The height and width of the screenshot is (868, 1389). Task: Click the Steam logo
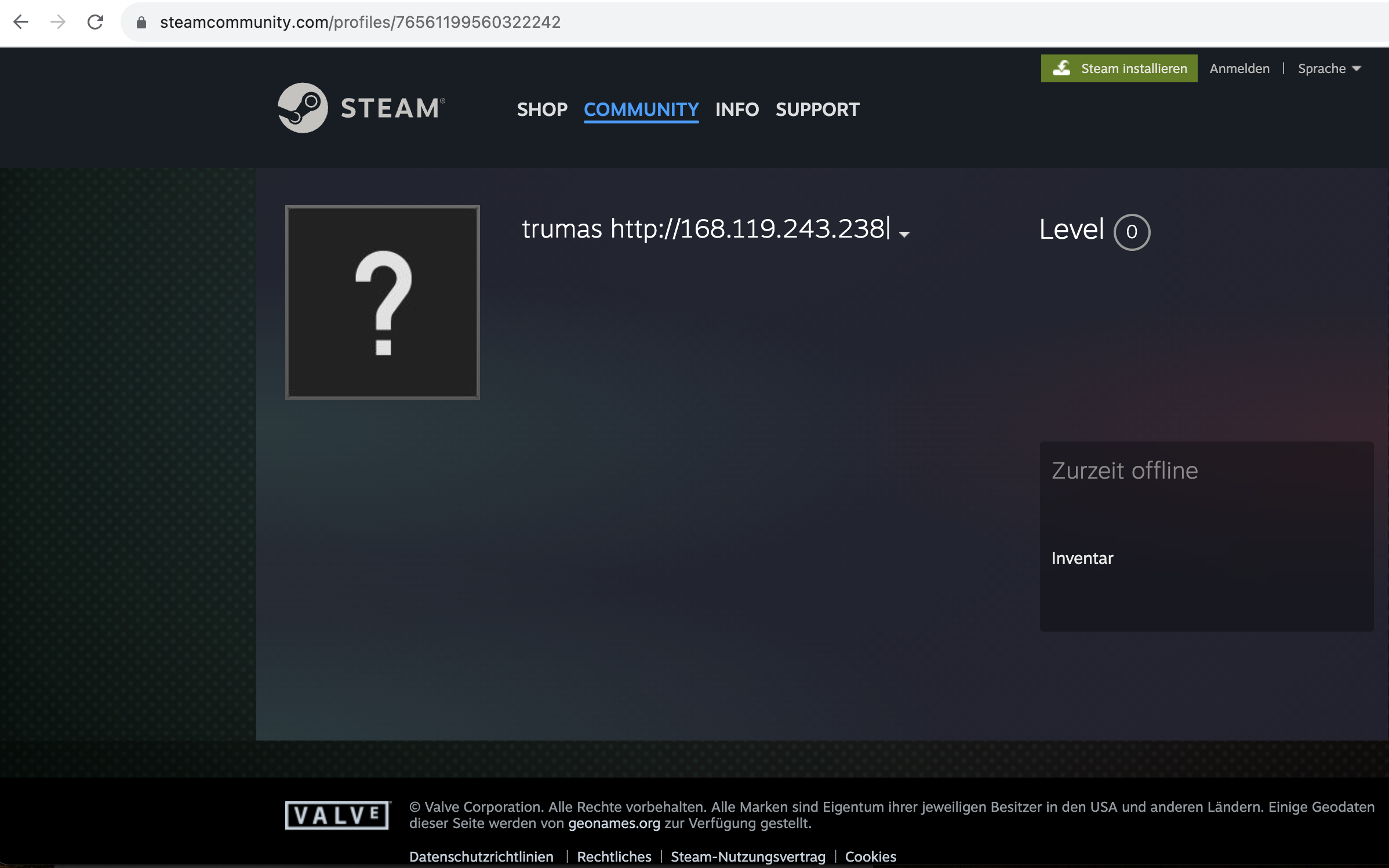tap(361, 108)
